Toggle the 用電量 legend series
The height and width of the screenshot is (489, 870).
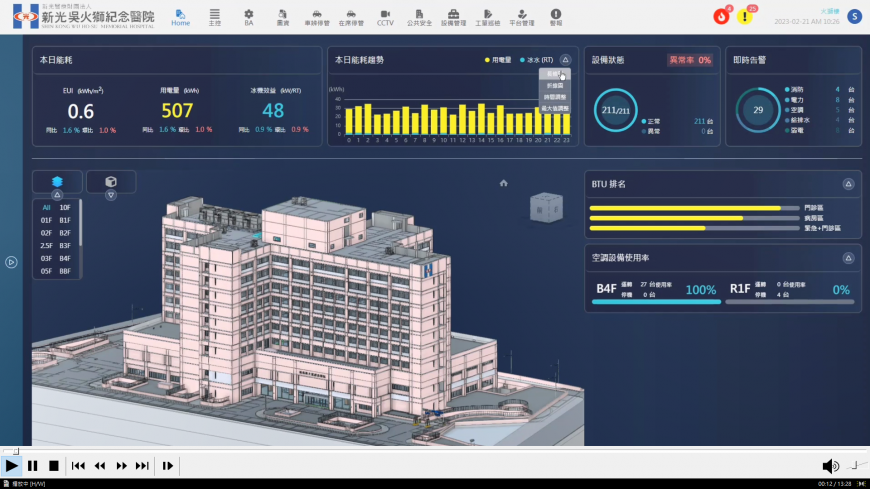tap(498, 60)
